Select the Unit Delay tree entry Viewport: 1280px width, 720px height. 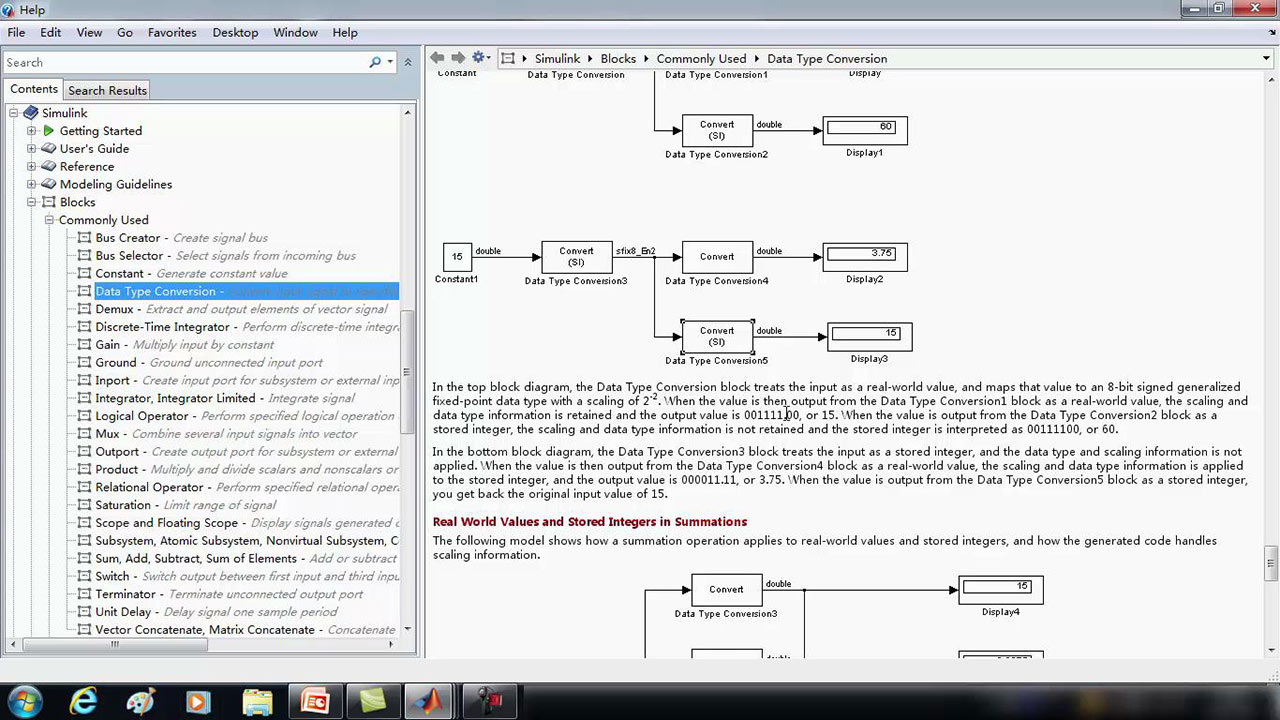216,612
